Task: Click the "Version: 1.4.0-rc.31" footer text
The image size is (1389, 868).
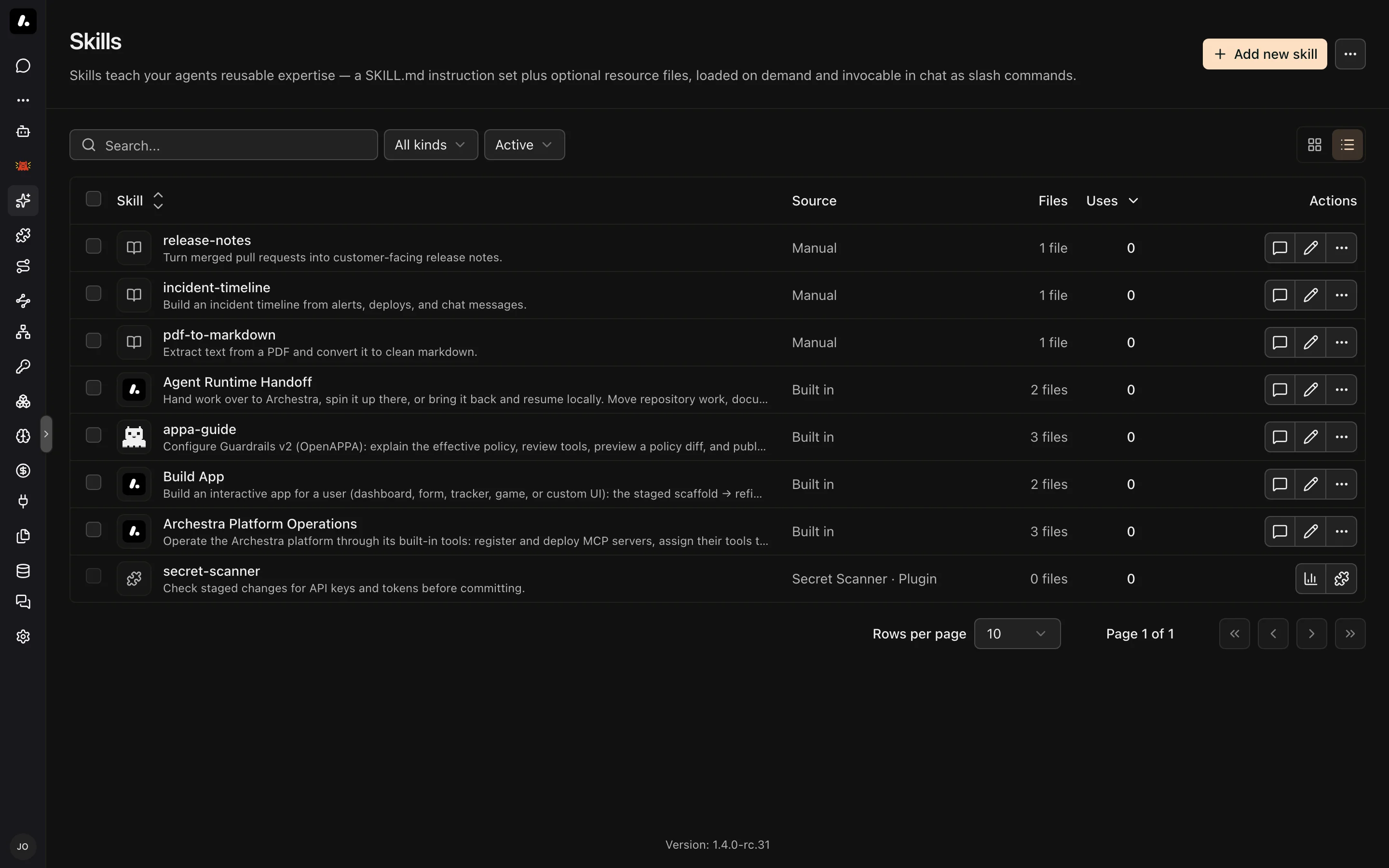Action: pyautogui.click(x=718, y=844)
